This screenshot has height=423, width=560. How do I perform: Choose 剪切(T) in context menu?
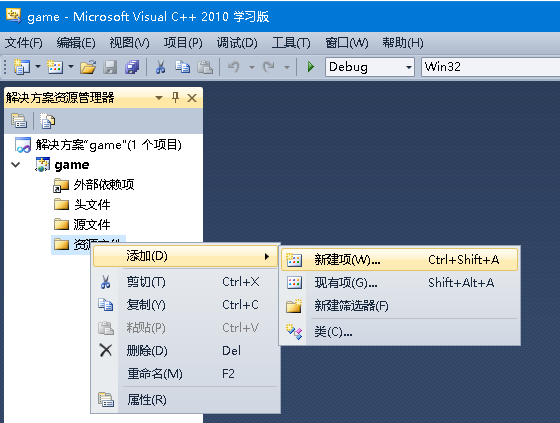(185, 282)
